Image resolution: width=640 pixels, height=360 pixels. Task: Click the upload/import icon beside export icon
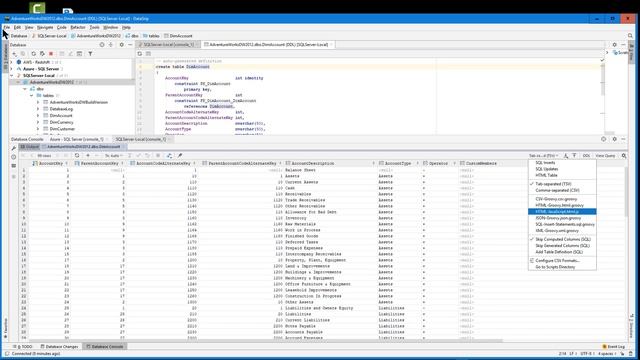[x=574, y=156]
